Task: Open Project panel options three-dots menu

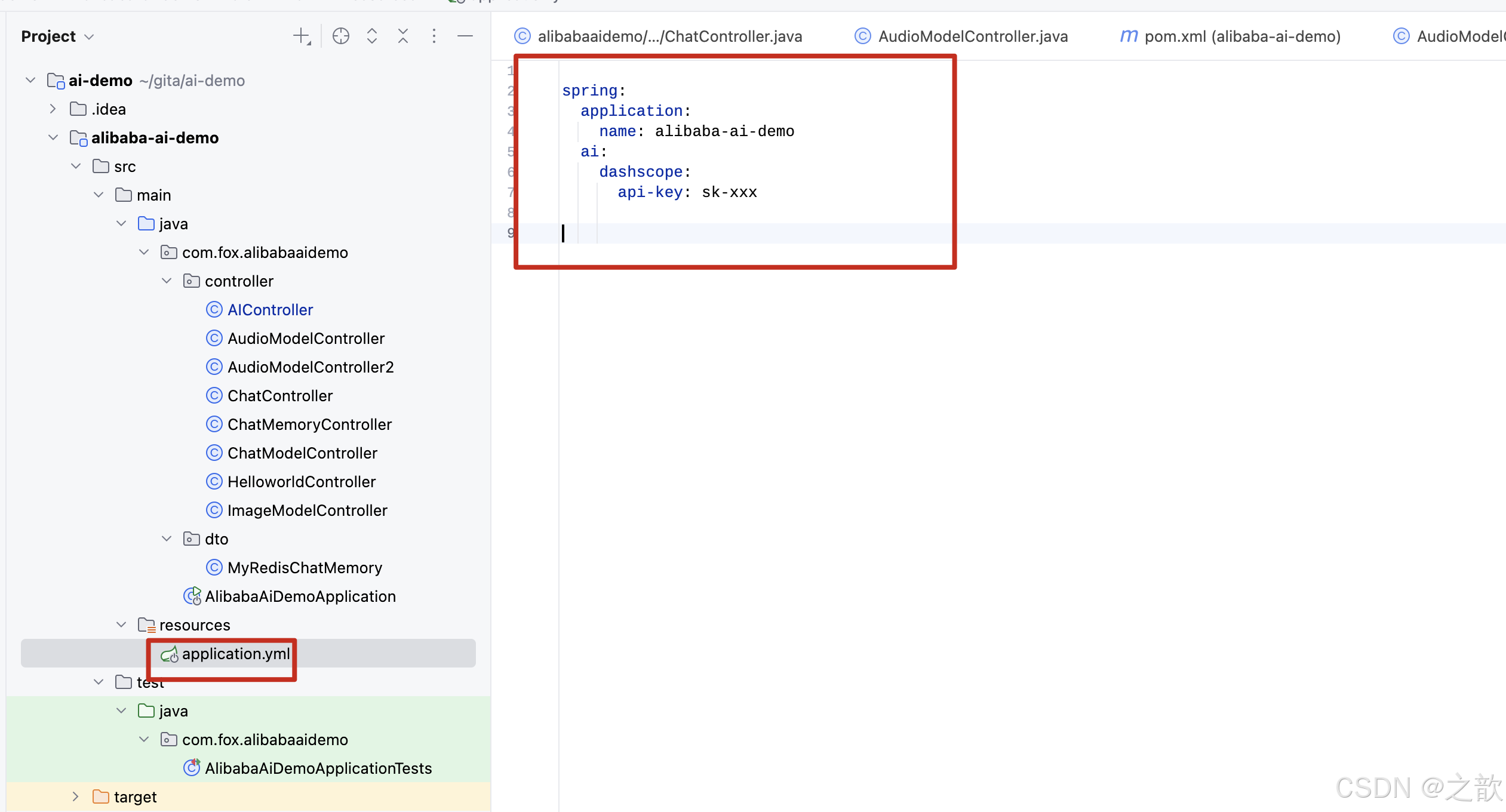Action: pyautogui.click(x=434, y=36)
